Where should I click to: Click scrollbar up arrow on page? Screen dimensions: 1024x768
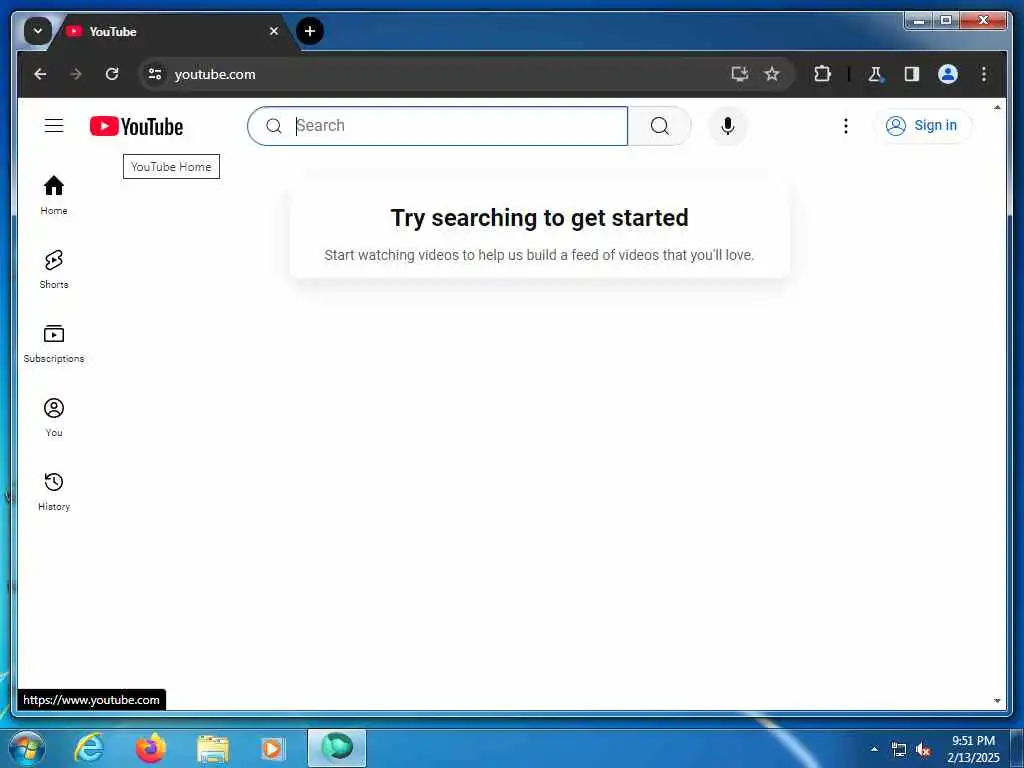pyautogui.click(x=997, y=107)
